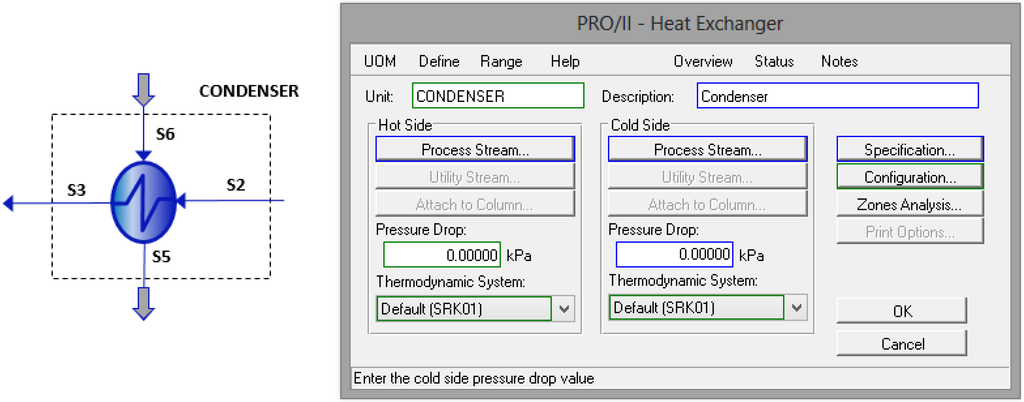Click Cold Side Process Stream button

coord(708,149)
